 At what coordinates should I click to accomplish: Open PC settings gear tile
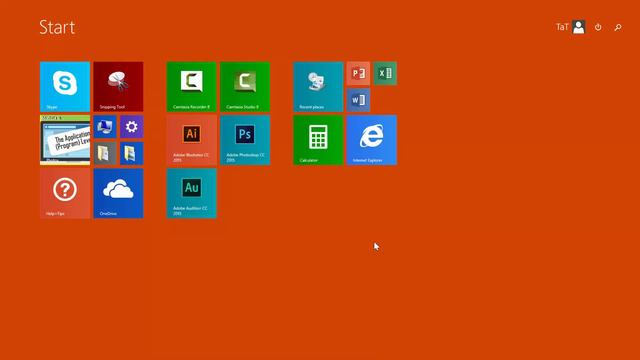point(131,127)
